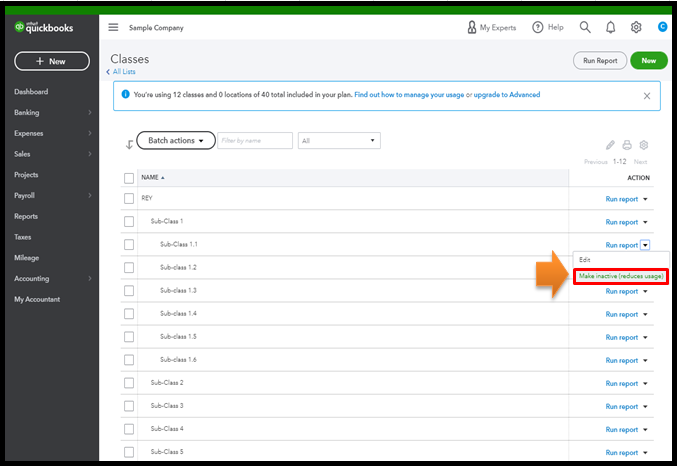Click Run report for Sub-class 1.5
The height and width of the screenshot is (466, 677).
[621, 337]
